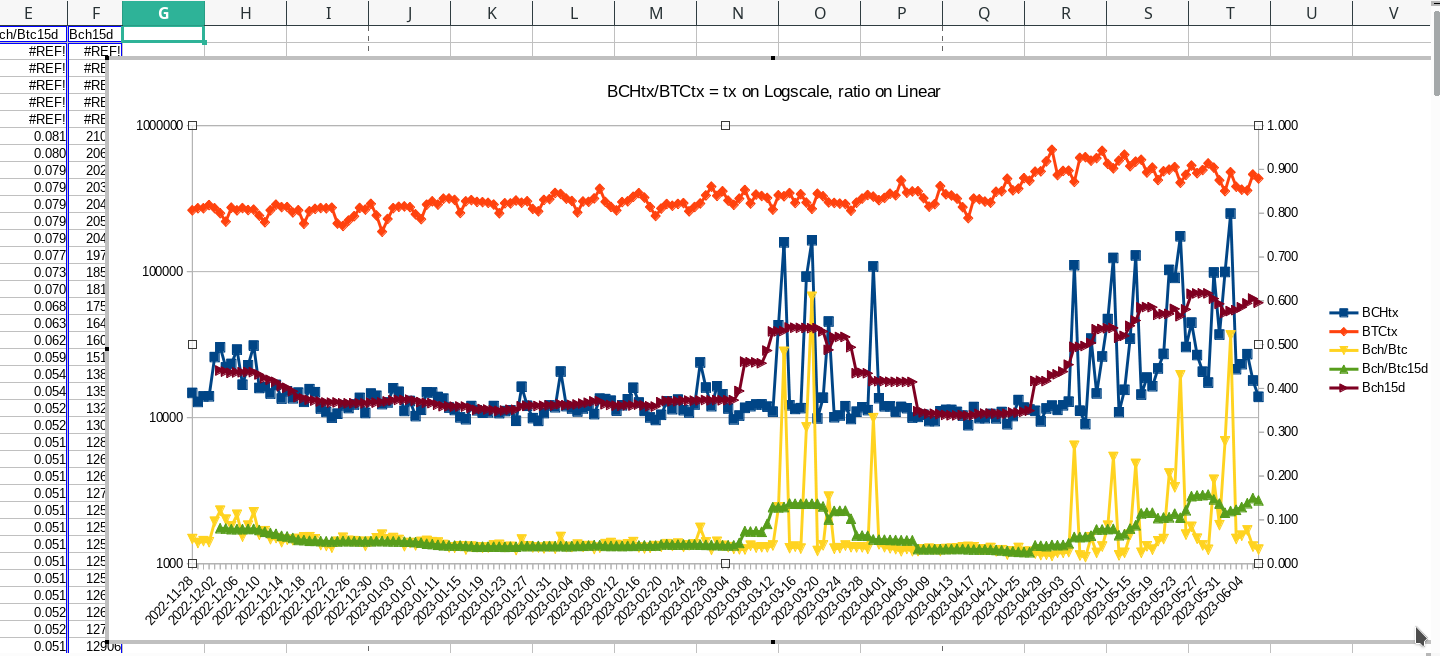Click the 2022-11-28 date axis label
Screen dimensions: 1440x656
(x=170, y=601)
